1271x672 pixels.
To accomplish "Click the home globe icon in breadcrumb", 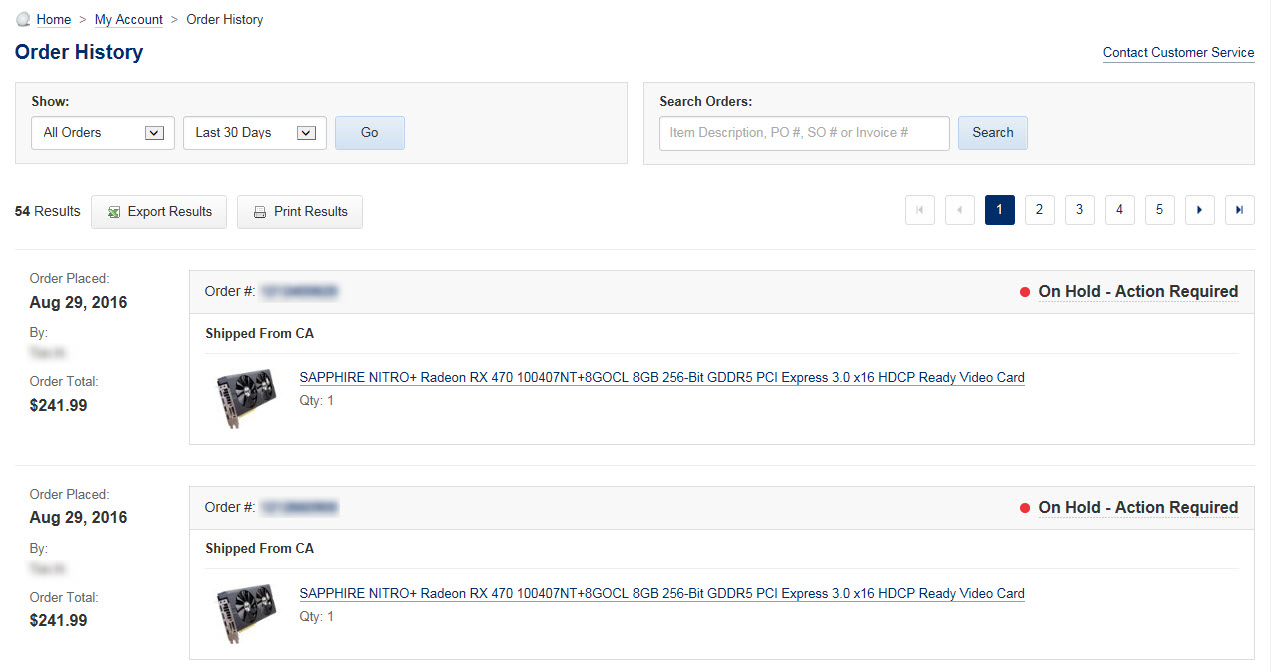I will coord(24,19).
